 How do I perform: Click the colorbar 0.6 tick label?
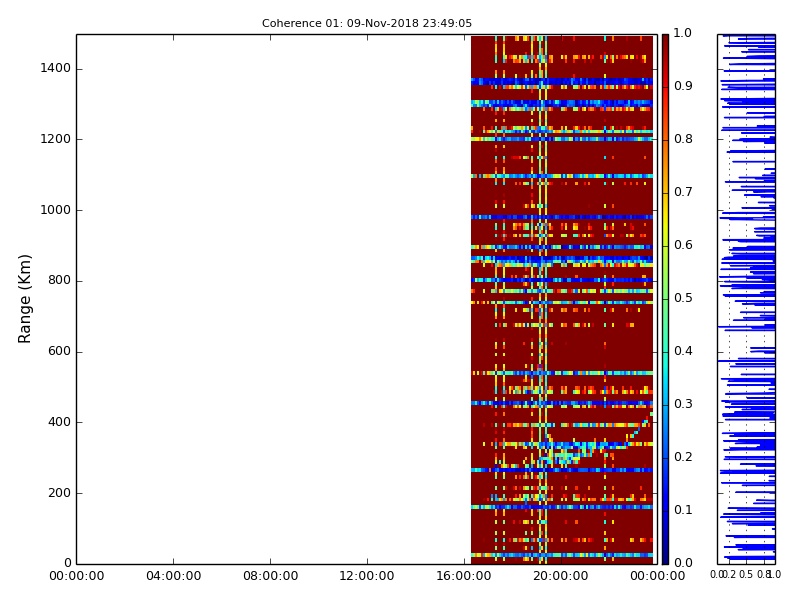pos(683,245)
